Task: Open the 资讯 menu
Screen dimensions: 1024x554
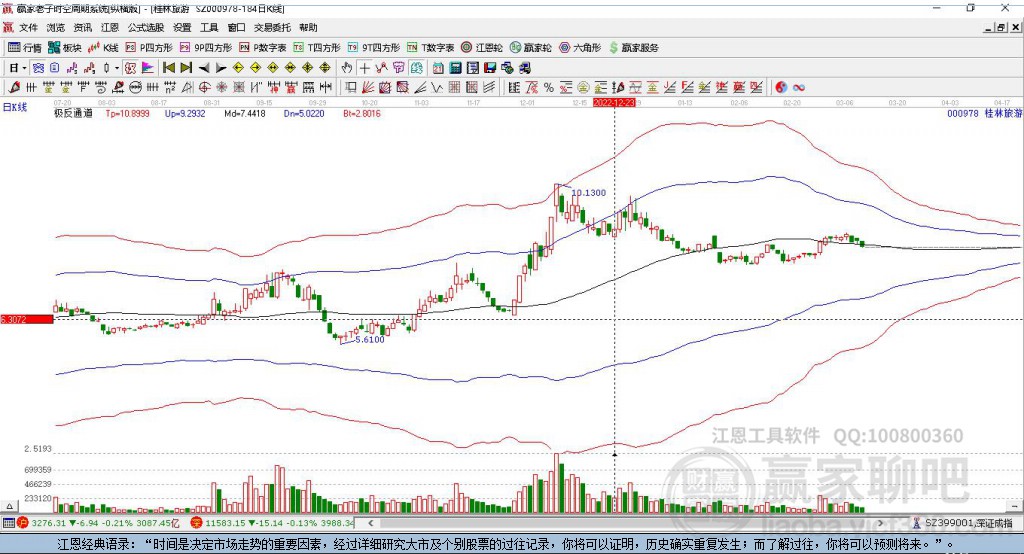Action: (83, 27)
